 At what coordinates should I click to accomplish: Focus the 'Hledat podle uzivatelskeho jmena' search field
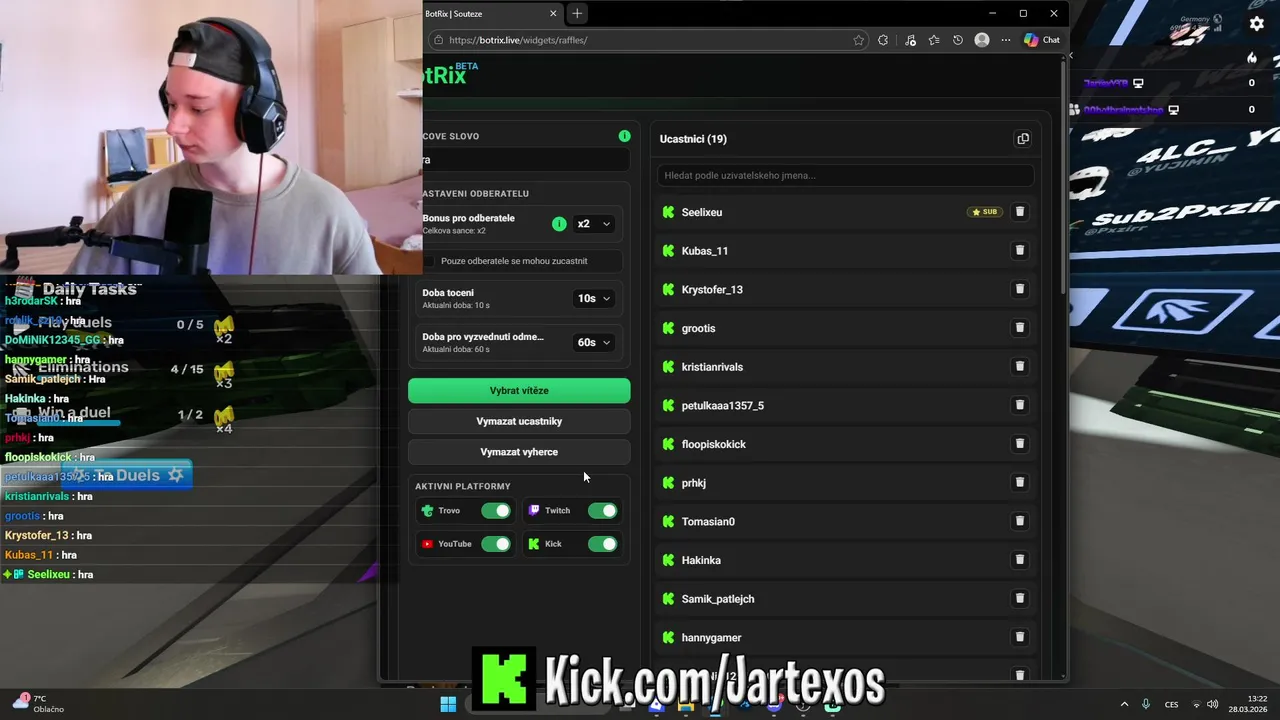pos(845,175)
